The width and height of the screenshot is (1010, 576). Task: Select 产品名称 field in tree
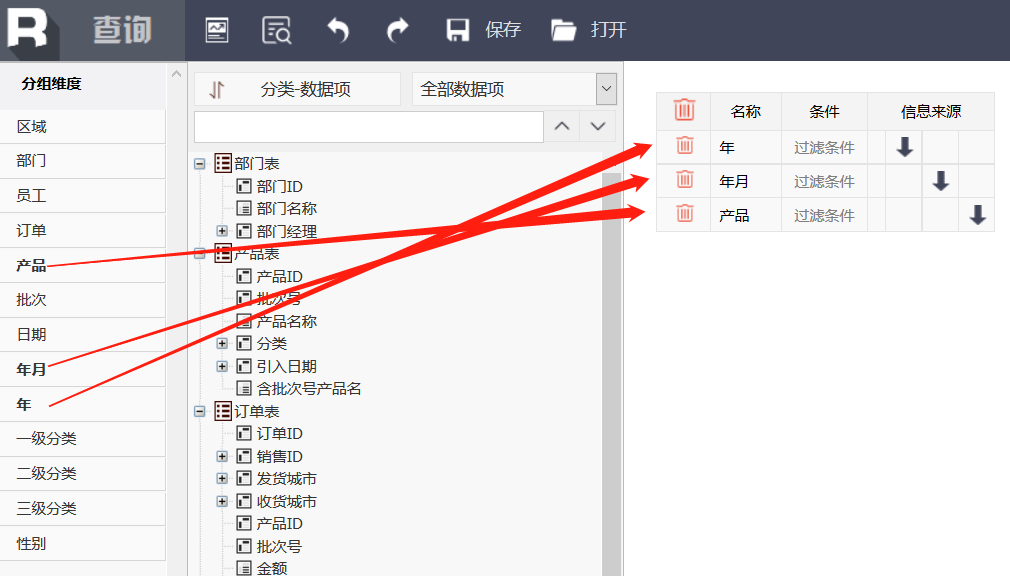(287, 322)
